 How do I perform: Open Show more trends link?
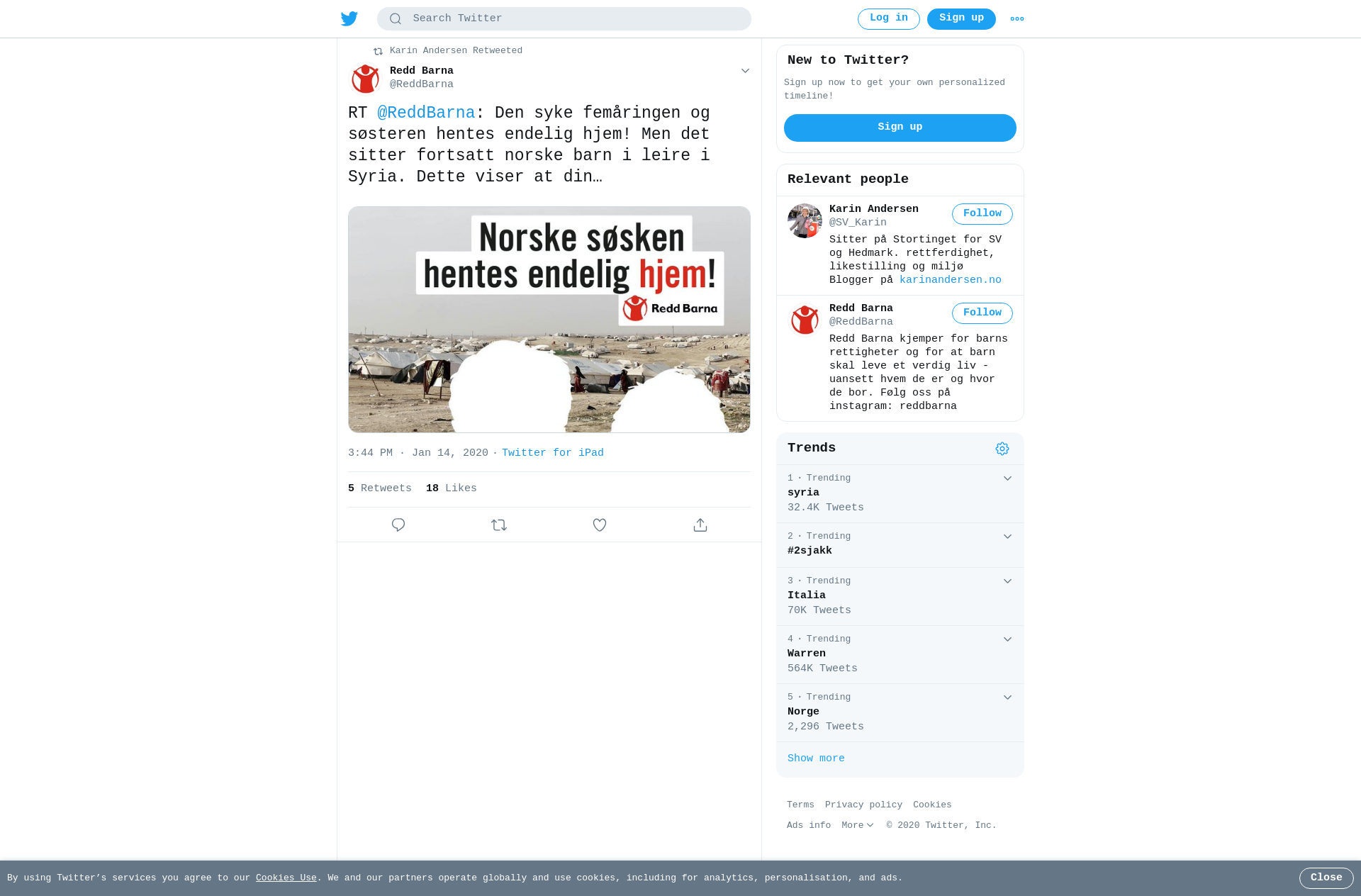coord(816,758)
